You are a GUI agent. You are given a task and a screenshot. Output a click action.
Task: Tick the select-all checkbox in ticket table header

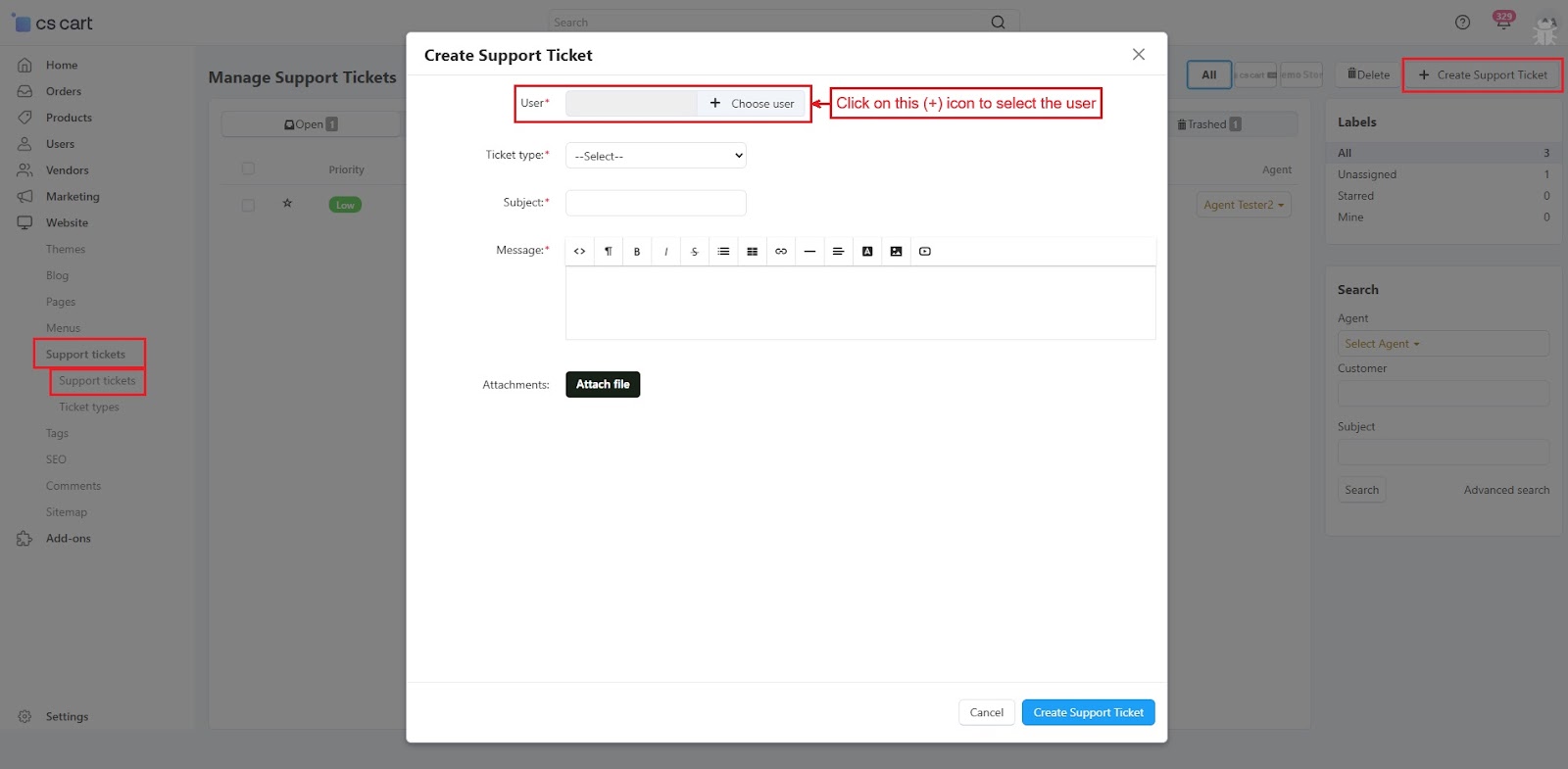coord(248,168)
